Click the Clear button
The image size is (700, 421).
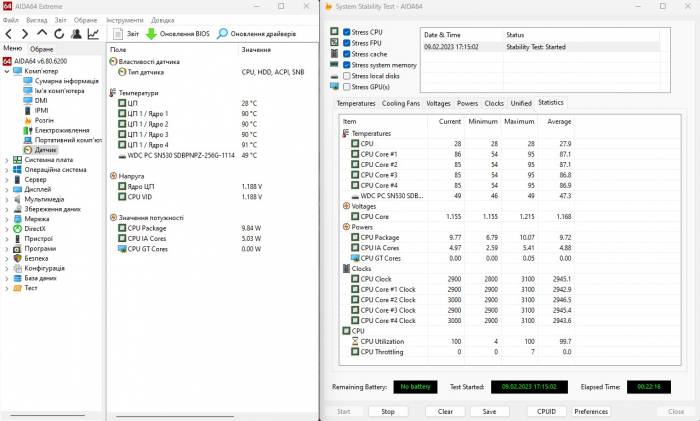(x=445, y=411)
